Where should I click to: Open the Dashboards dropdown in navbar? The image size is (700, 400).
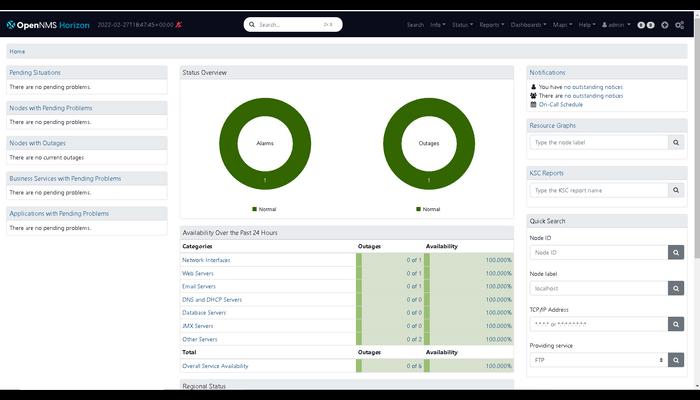point(527,24)
